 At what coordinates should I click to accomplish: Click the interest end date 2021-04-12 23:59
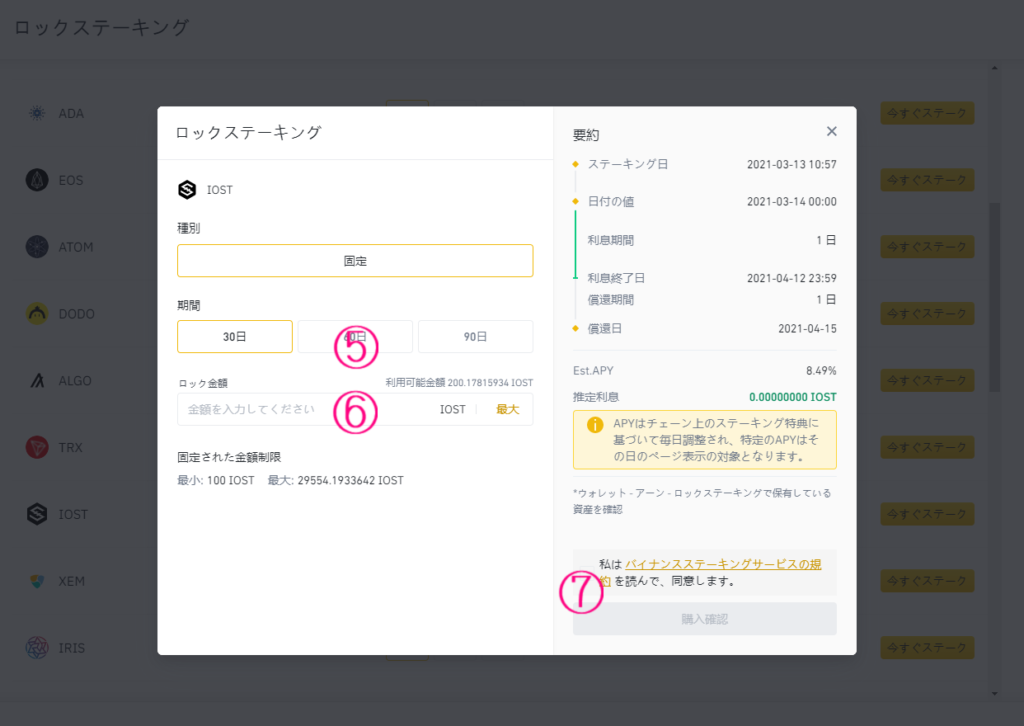(x=792, y=278)
